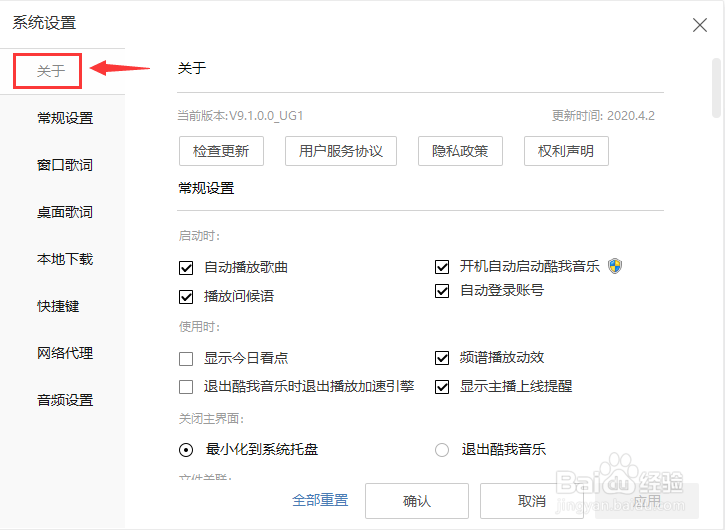This screenshot has height=530, width=725.
Task: Click the 关闭主界面: label
Action: 211,419
